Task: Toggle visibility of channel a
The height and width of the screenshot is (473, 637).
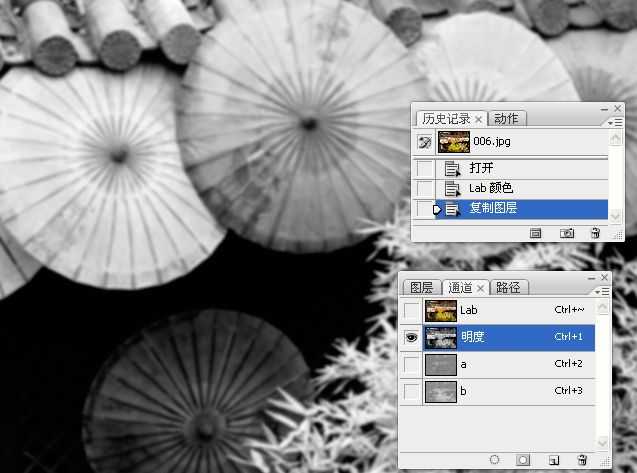Action: (411, 365)
